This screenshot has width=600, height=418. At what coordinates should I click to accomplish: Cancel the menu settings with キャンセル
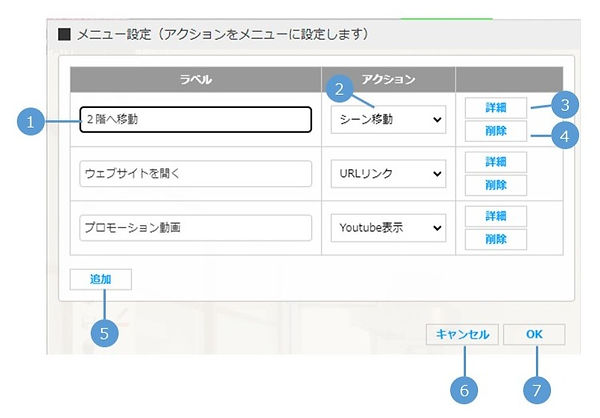click(x=461, y=335)
